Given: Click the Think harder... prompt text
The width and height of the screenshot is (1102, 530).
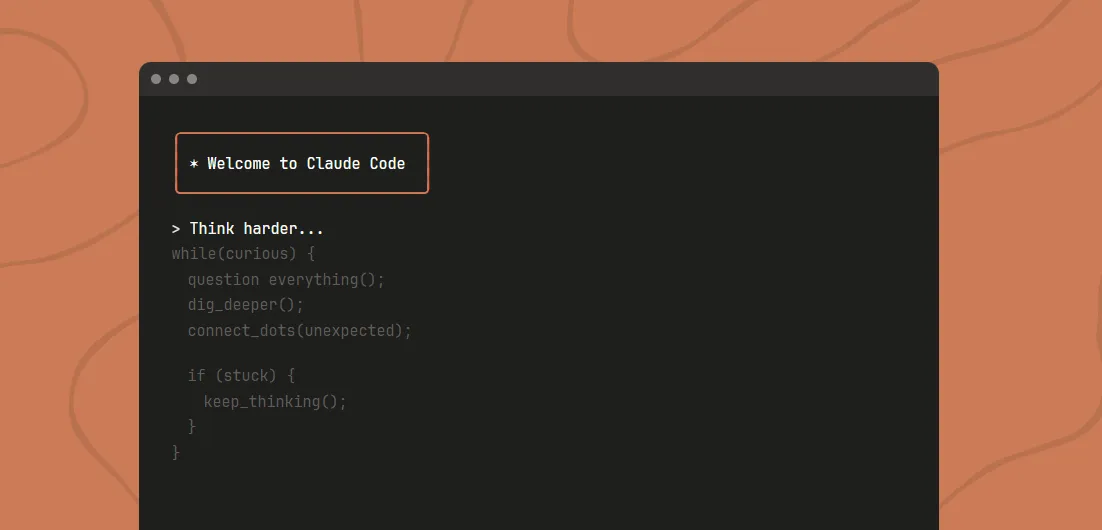Looking at the screenshot, I should click(x=256, y=229).
